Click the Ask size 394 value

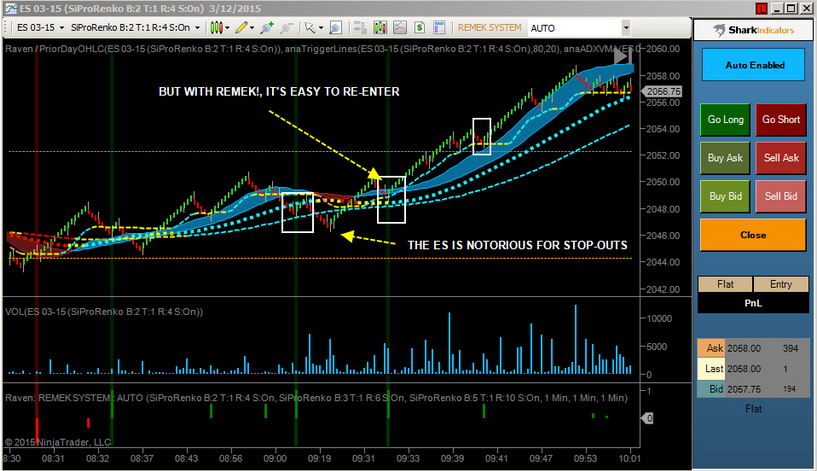[790, 348]
